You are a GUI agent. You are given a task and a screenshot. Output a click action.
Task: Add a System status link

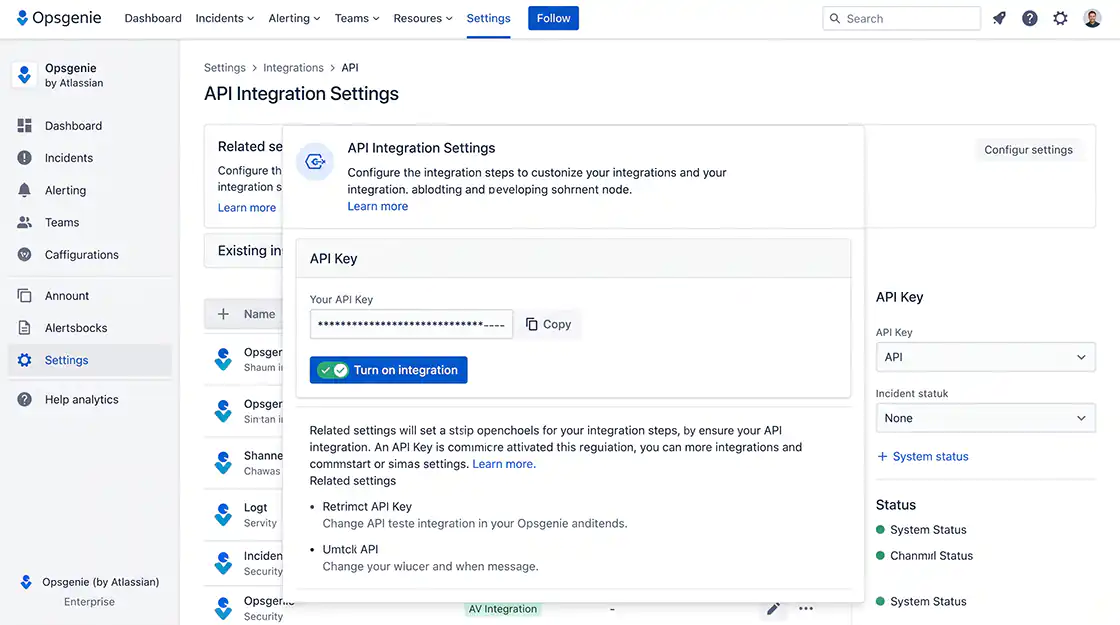pos(922,456)
